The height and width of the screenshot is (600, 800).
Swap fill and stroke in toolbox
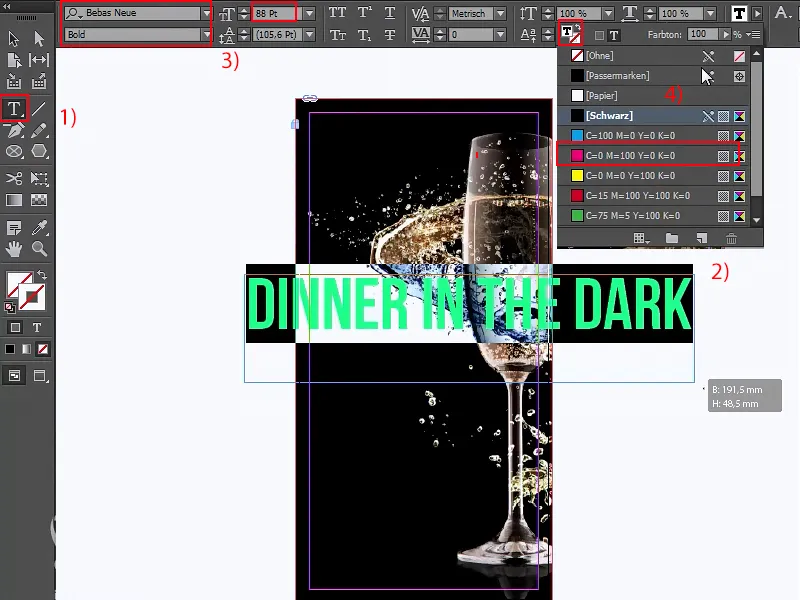coord(42,275)
